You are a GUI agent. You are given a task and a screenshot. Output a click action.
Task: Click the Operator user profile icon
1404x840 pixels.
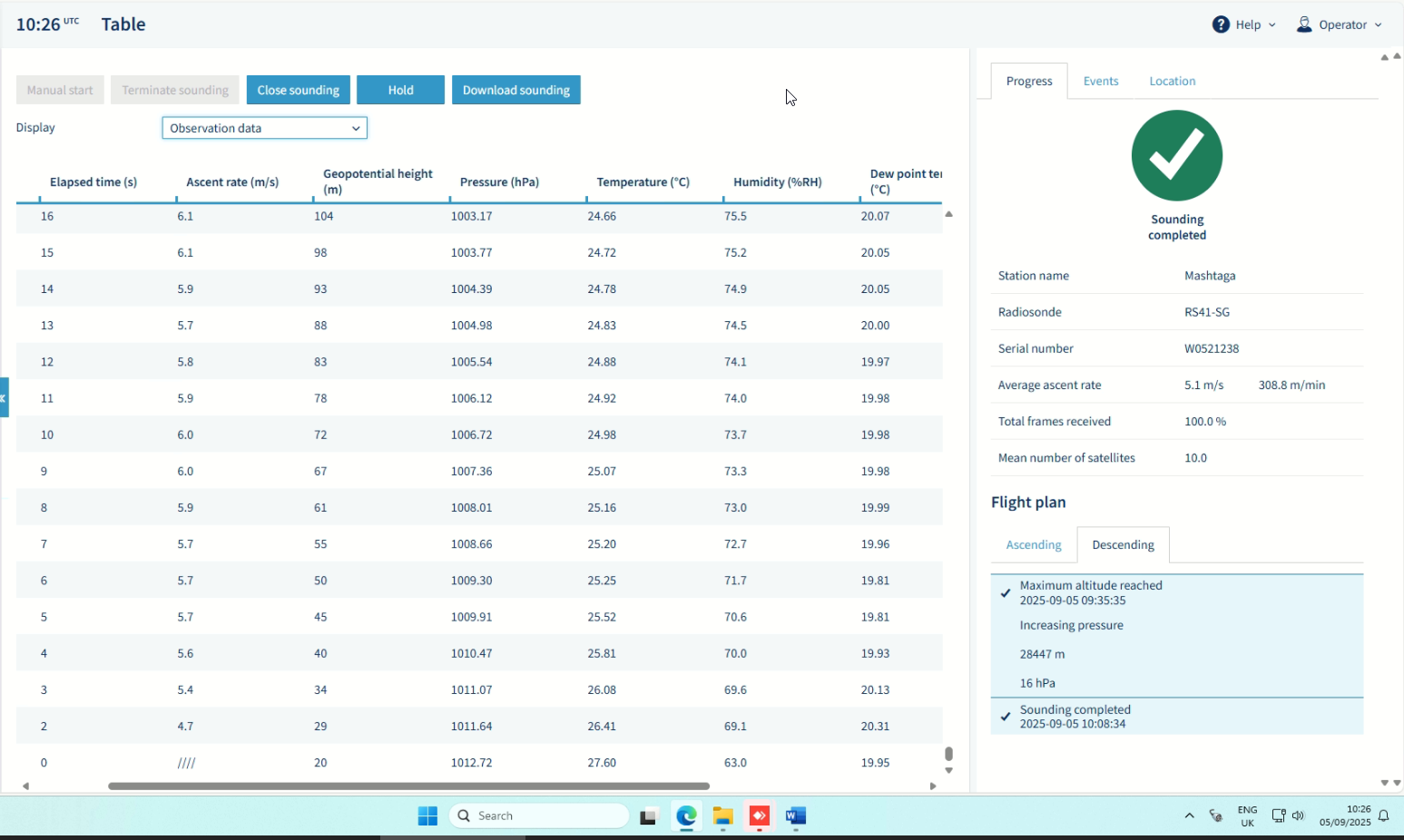tap(1304, 24)
